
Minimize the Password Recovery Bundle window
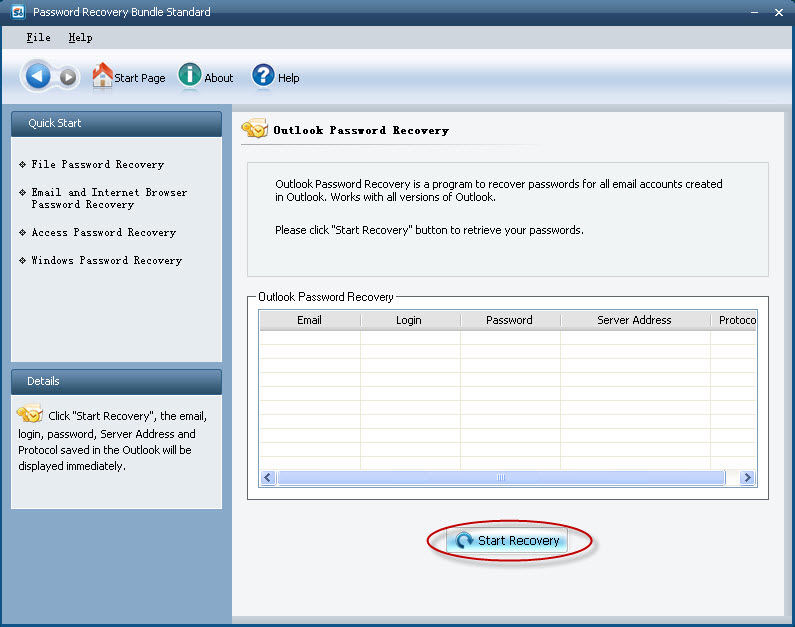[x=754, y=12]
